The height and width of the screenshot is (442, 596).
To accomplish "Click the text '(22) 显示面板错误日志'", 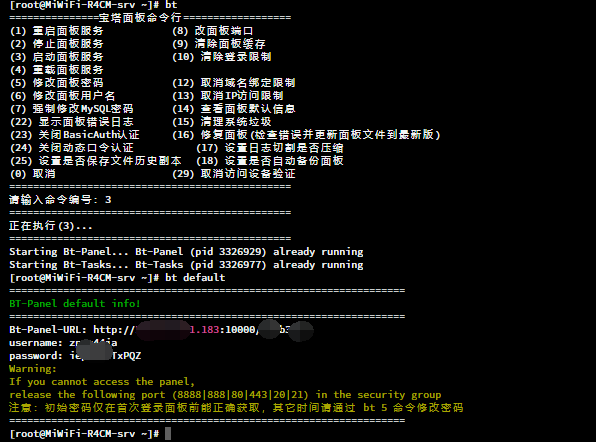I will pyautogui.click(x=71, y=122).
